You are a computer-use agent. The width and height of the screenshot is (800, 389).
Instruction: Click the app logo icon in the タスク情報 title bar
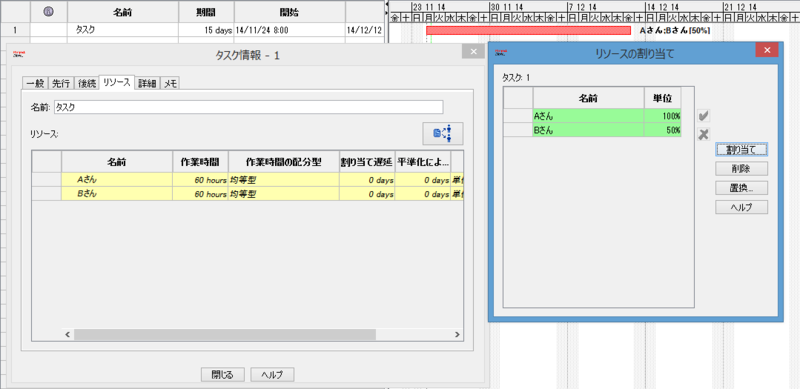click(x=19, y=54)
